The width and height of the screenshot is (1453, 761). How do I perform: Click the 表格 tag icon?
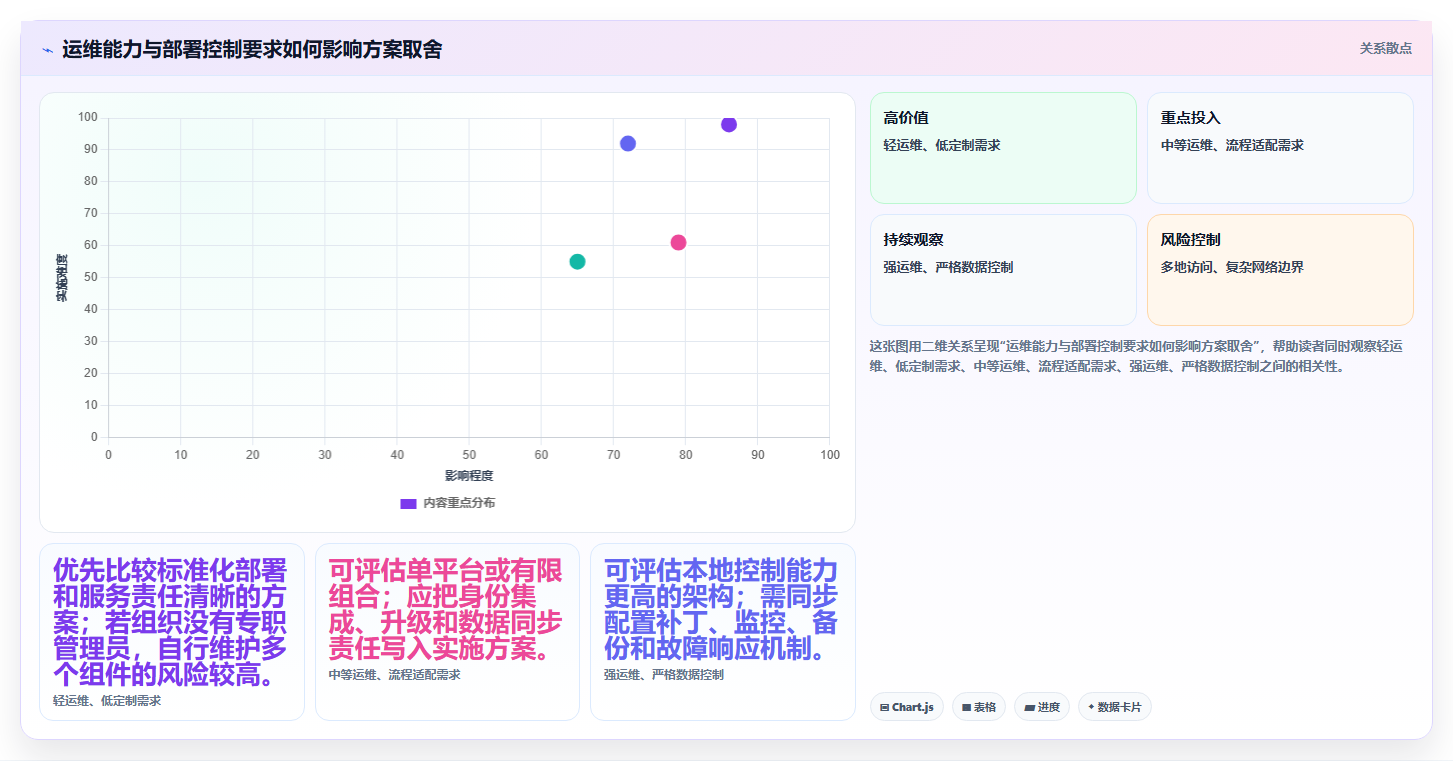click(x=967, y=707)
